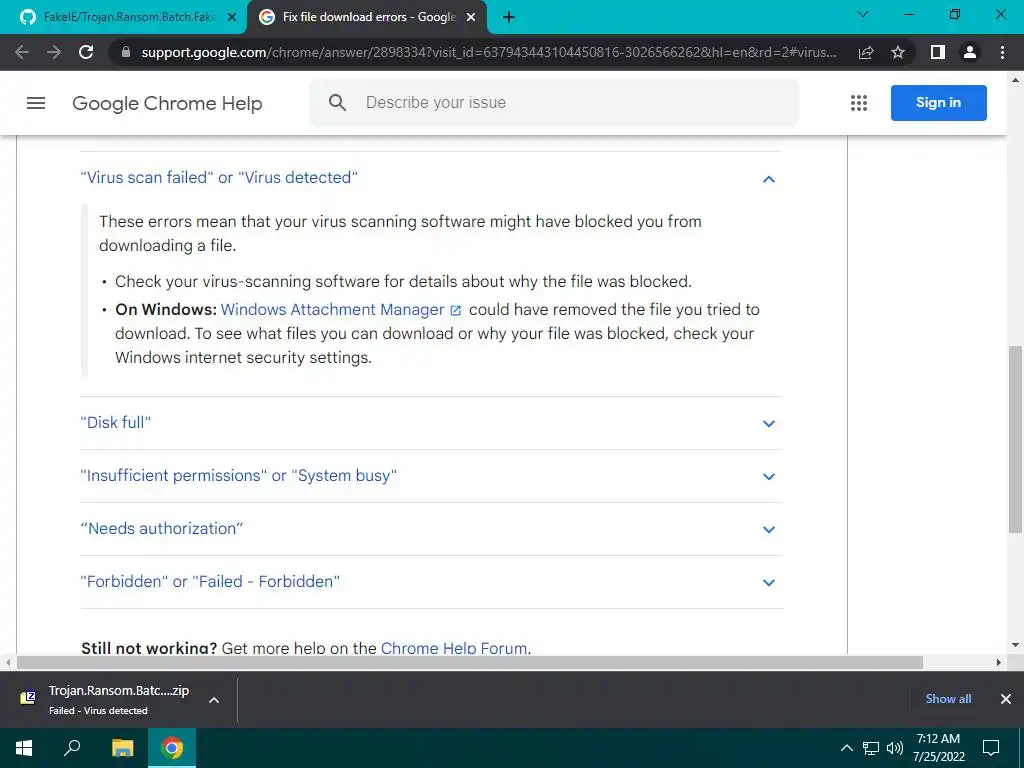
Task: Open the download item options chevron
Action: click(x=214, y=699)
